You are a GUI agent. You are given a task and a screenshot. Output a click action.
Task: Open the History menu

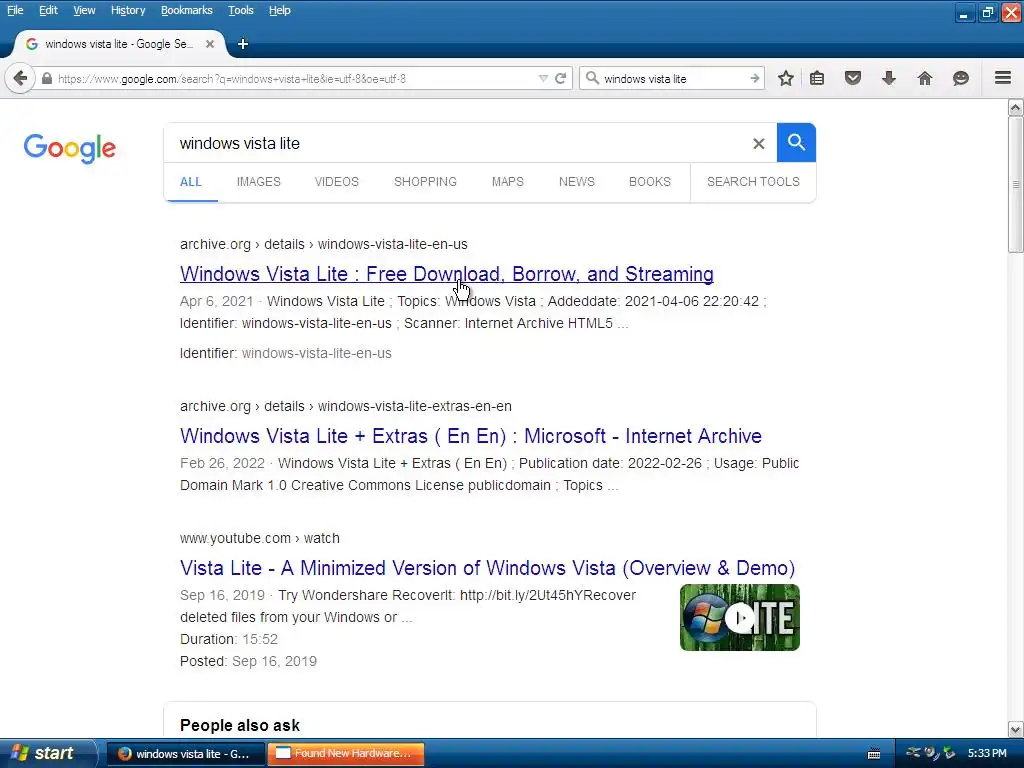[128, 10]
